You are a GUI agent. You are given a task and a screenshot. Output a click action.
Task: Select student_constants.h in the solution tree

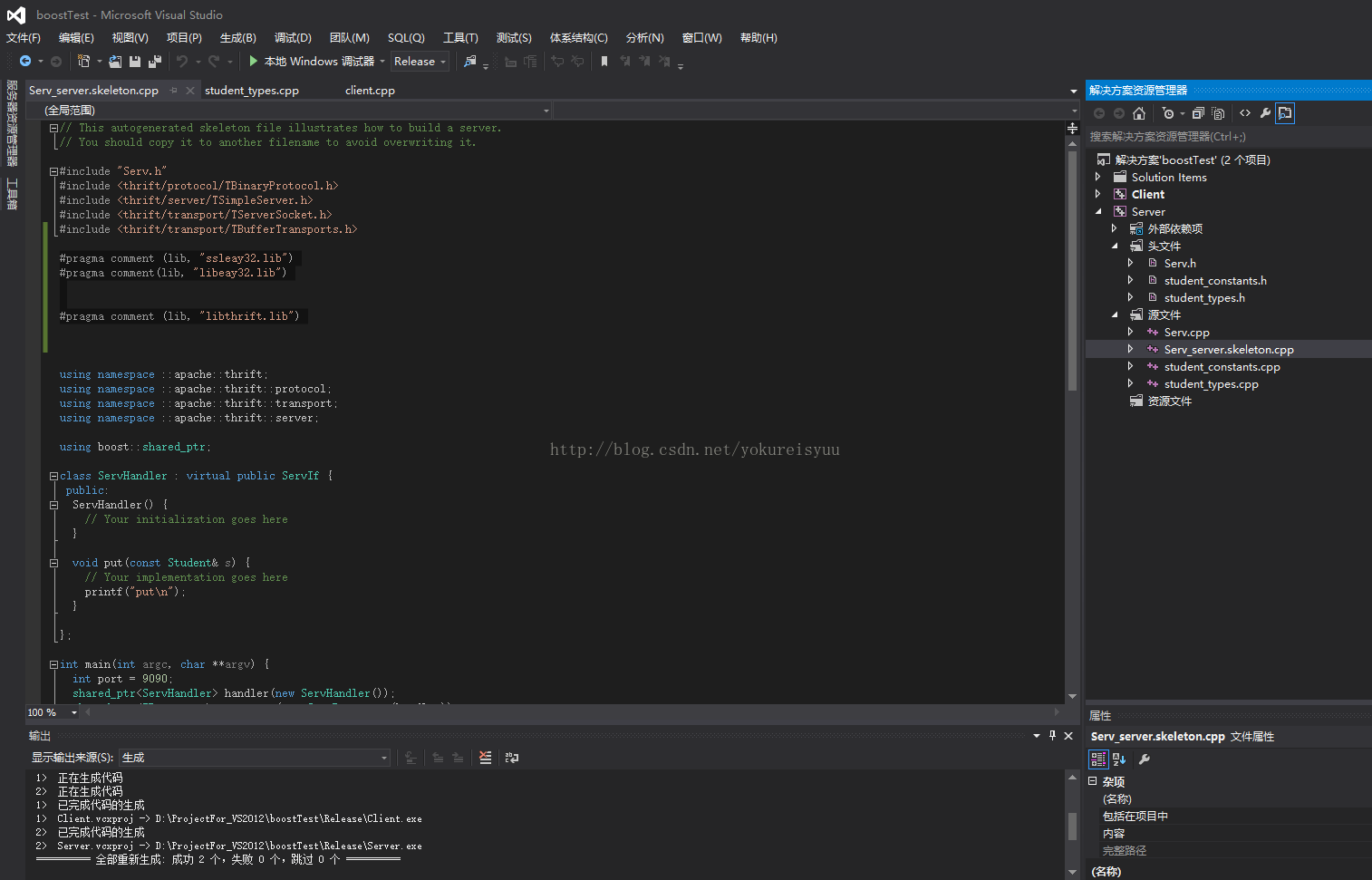tap(1215, 281)
